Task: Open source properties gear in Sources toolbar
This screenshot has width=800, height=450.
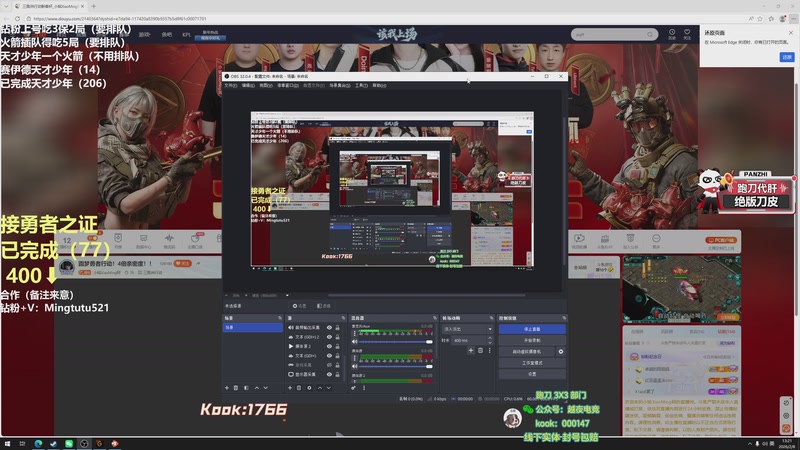Action: point(309,388)
